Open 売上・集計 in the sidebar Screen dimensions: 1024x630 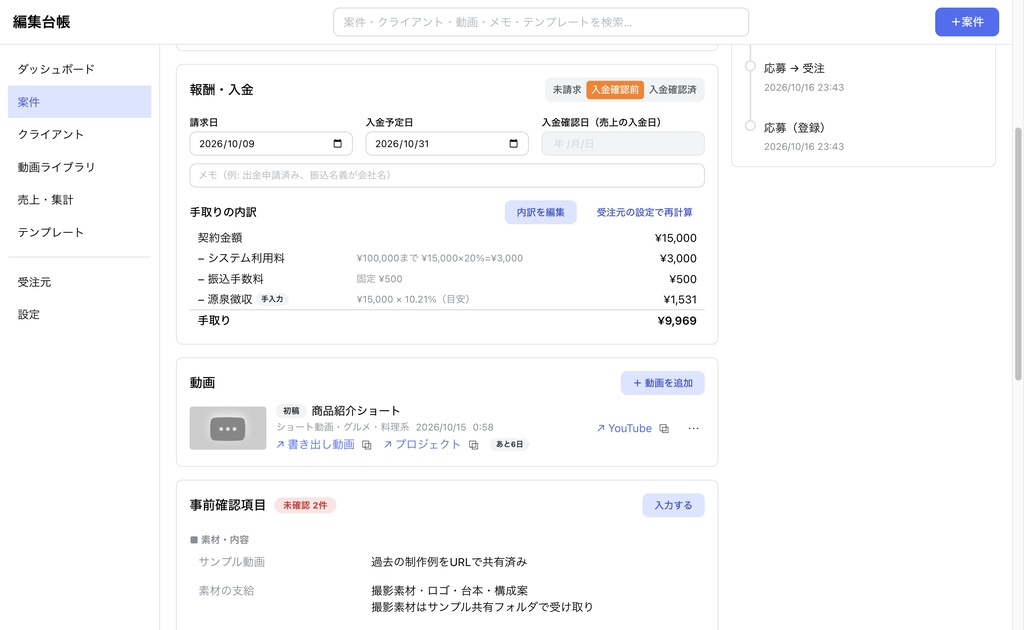coord(80,200)
